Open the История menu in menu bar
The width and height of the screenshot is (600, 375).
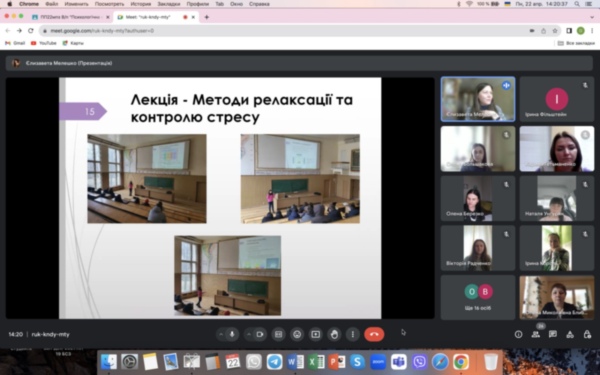140,4
